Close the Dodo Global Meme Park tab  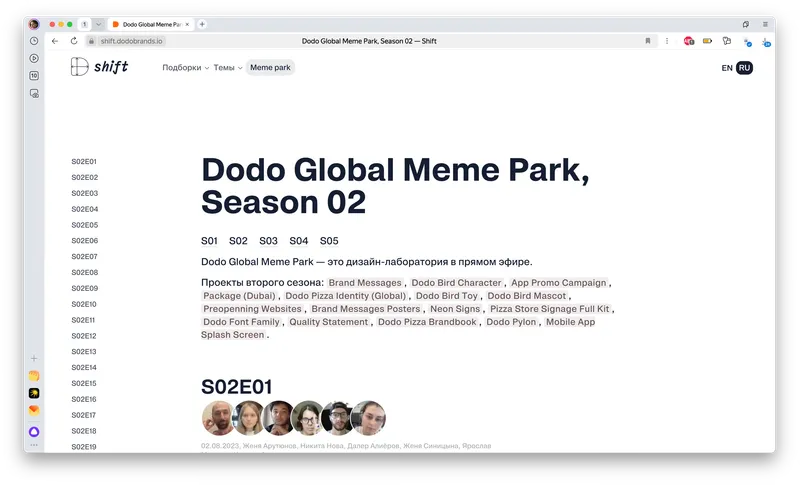click(x=187, y=24)
